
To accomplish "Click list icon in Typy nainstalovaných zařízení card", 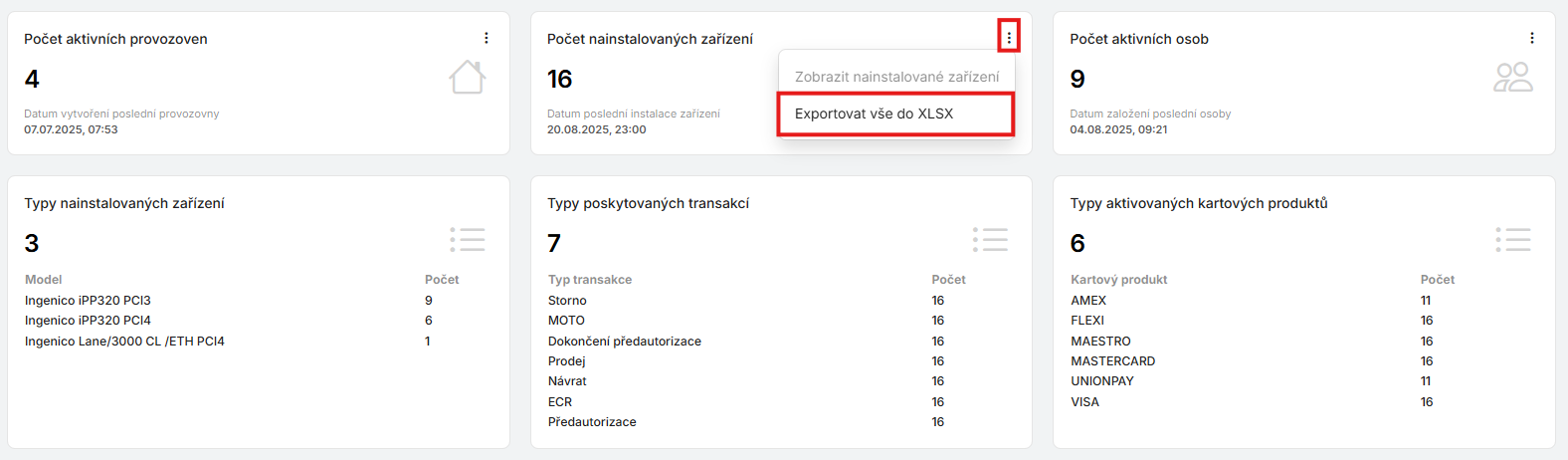I will [467, 240].
